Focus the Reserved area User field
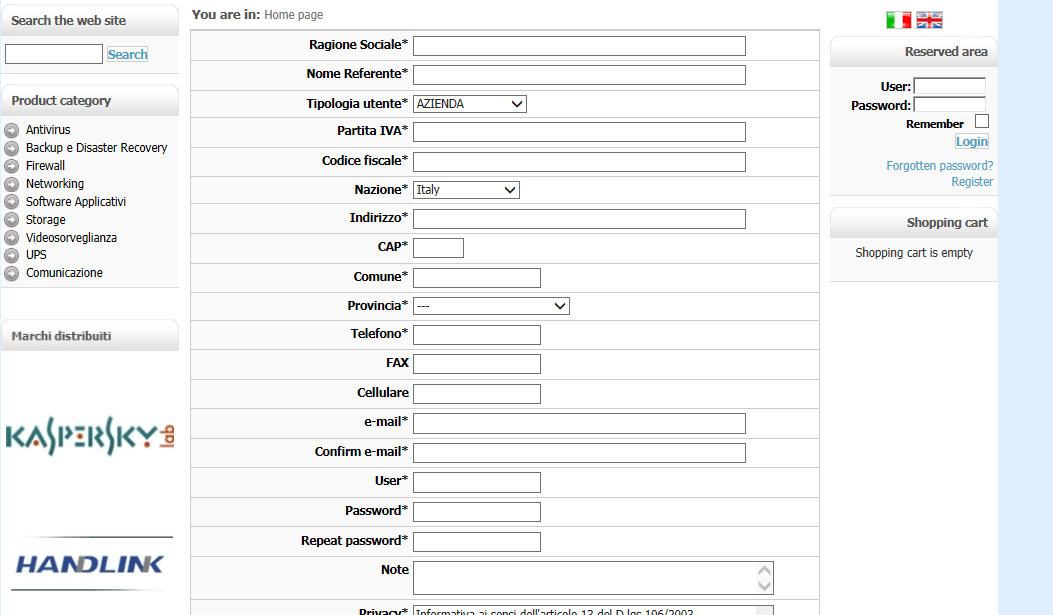The width and height of the screenshot is (1053, 615). click(950, 86)
